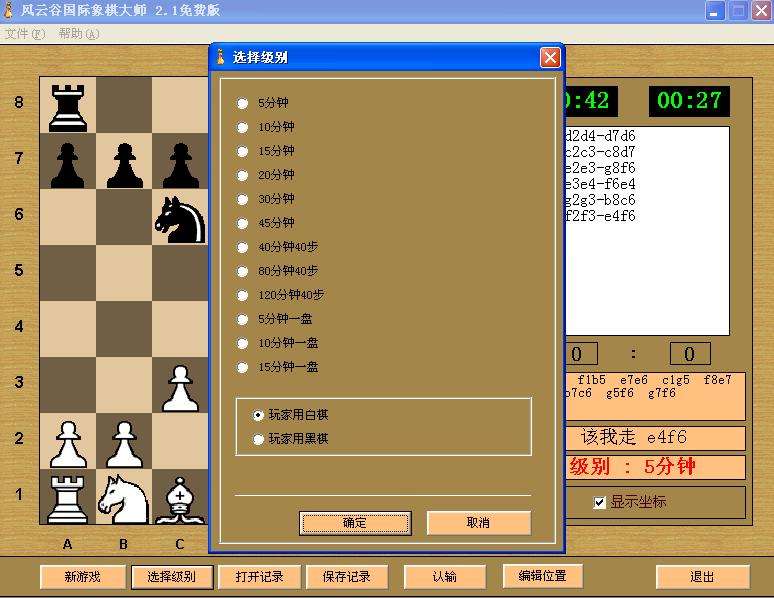Choose 10分钟一盘 game option
The height and width of the screenshot is (598, 774).
tap(242, 343)
